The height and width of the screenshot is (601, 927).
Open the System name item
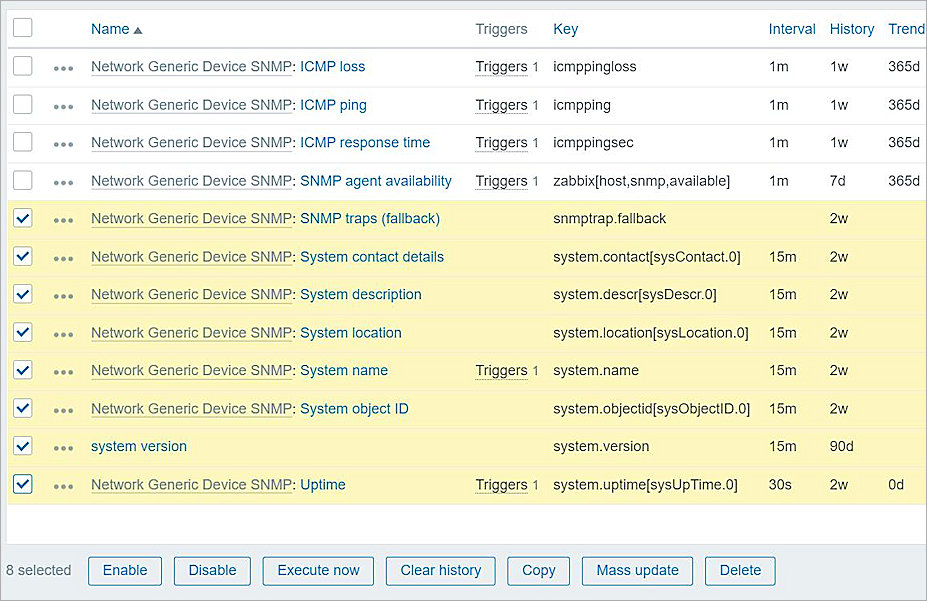(x=344, y=371)
